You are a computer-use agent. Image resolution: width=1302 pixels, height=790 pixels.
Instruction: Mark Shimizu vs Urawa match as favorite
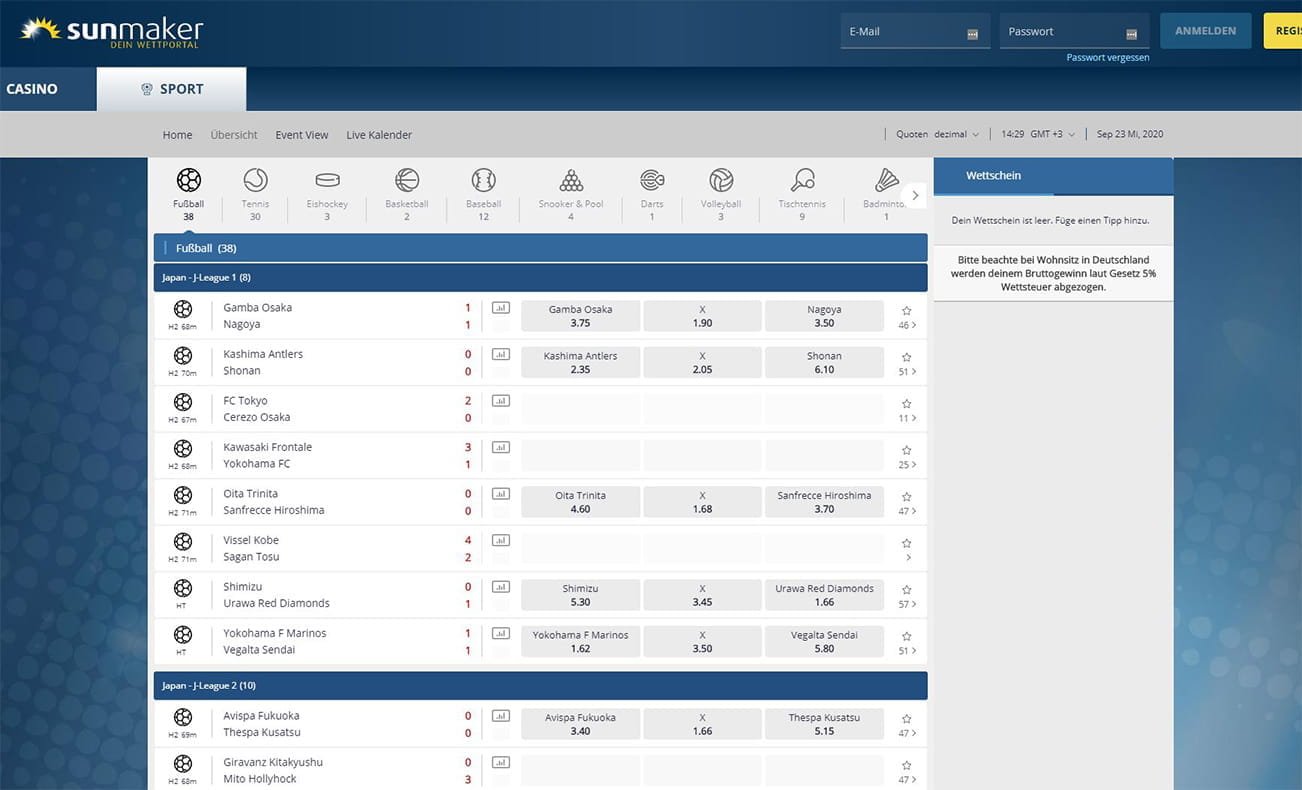coord(907,590)
